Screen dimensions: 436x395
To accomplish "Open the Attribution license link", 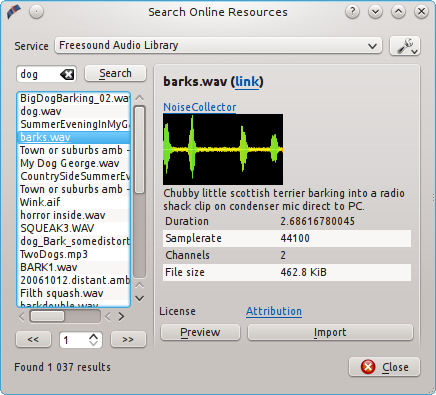I will (x=274, y=311).
